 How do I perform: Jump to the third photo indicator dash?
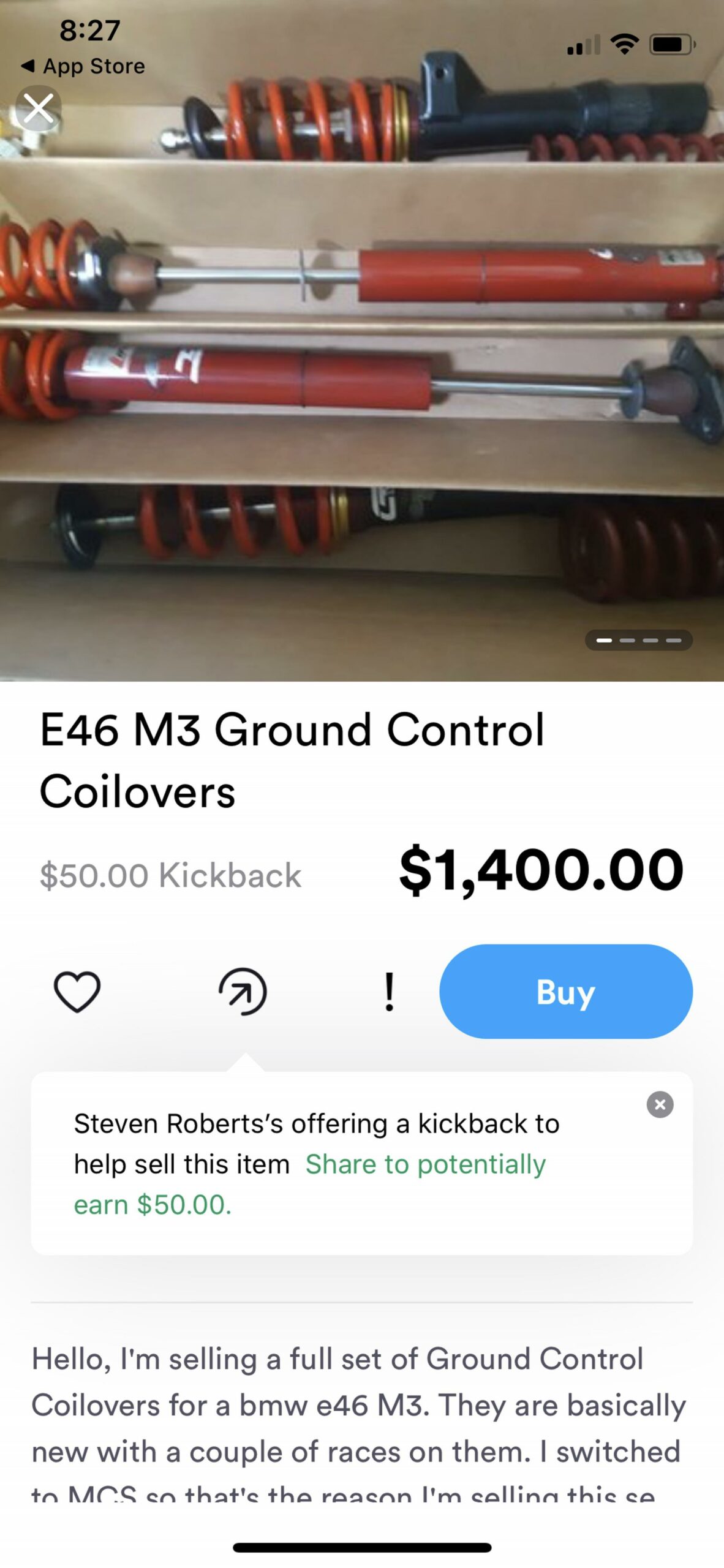pyautogui.click(x=650, y=640)
